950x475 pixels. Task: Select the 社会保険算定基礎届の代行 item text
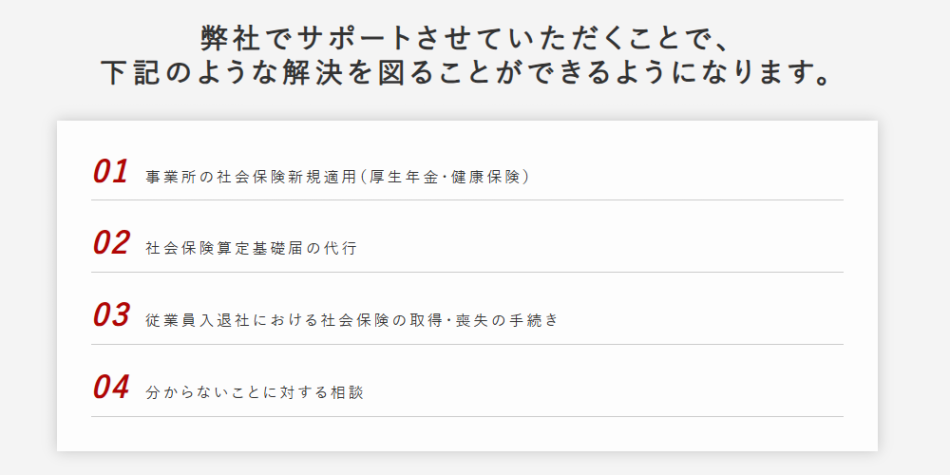click(x=251, y=249)
